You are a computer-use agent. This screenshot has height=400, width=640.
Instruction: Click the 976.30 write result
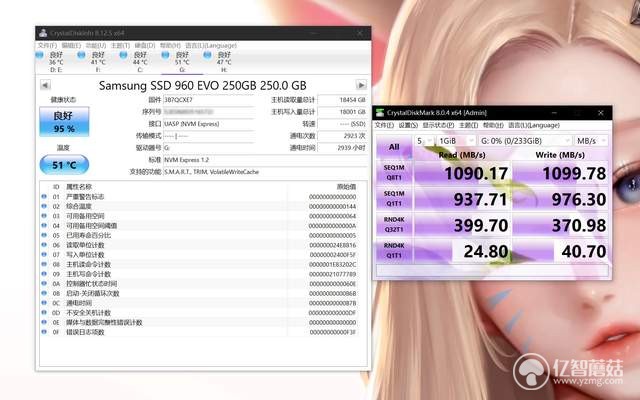560,199
